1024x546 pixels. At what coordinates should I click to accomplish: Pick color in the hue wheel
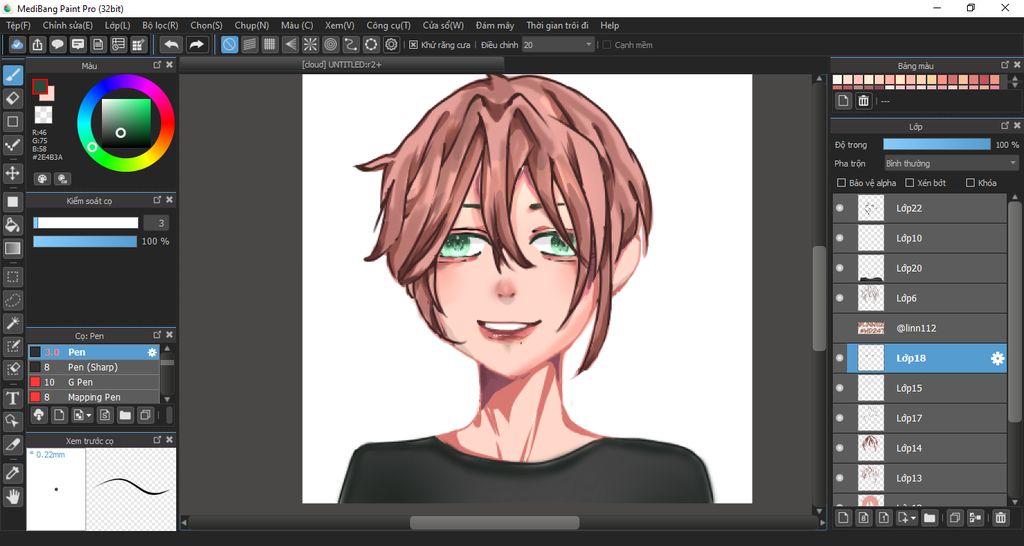[126, 122]
